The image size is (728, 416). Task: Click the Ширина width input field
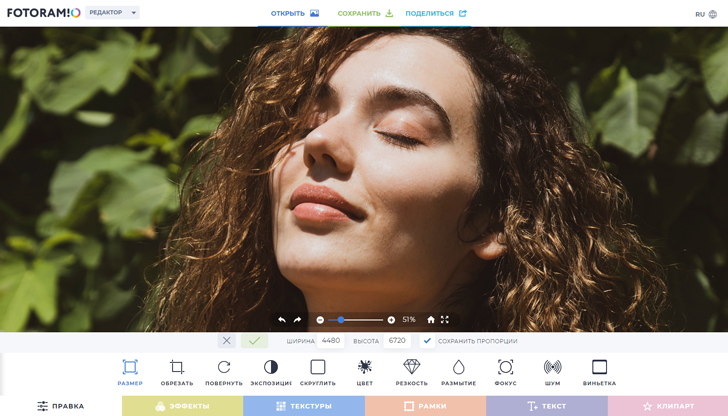click(x=331, y=341)
